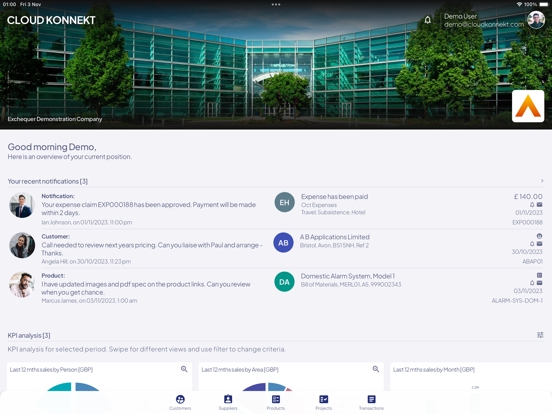Screen dimensions: 552x414
Task: Click the 'KPI analysis [3]' heading
Action: pyautogui.click(x=29, y=335)
